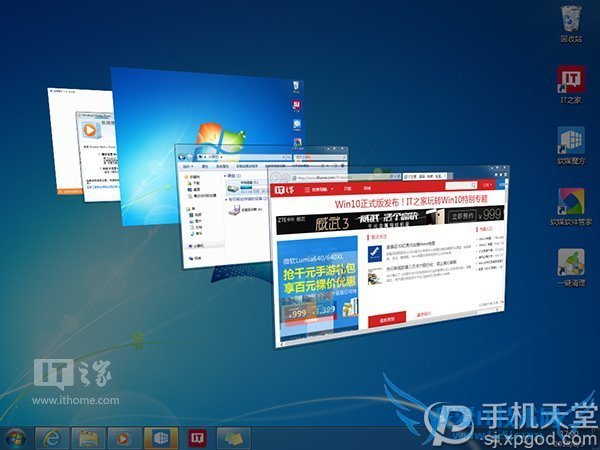Open the 回收站 Recycle Bin desktop icon
Screen dimensions: 600x450
coord(571,24)
